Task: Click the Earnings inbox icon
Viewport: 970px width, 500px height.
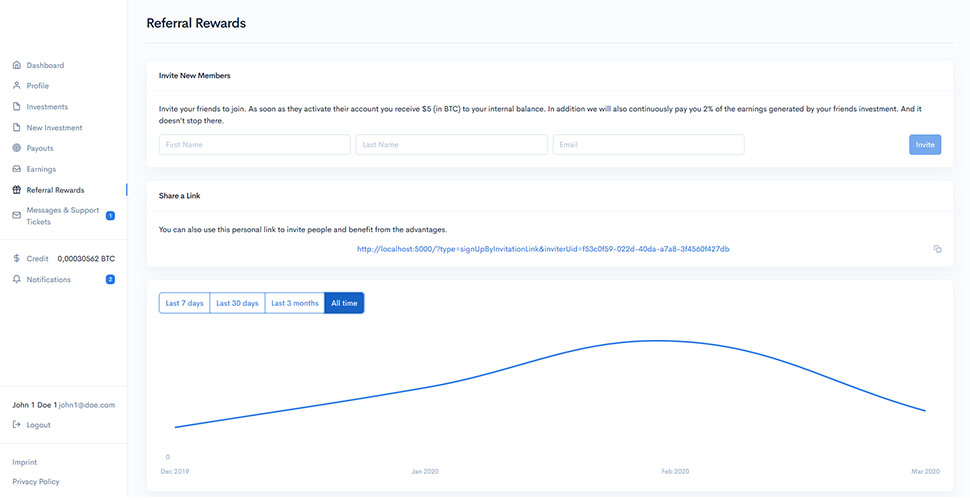Action: click(x=16, y=169)
